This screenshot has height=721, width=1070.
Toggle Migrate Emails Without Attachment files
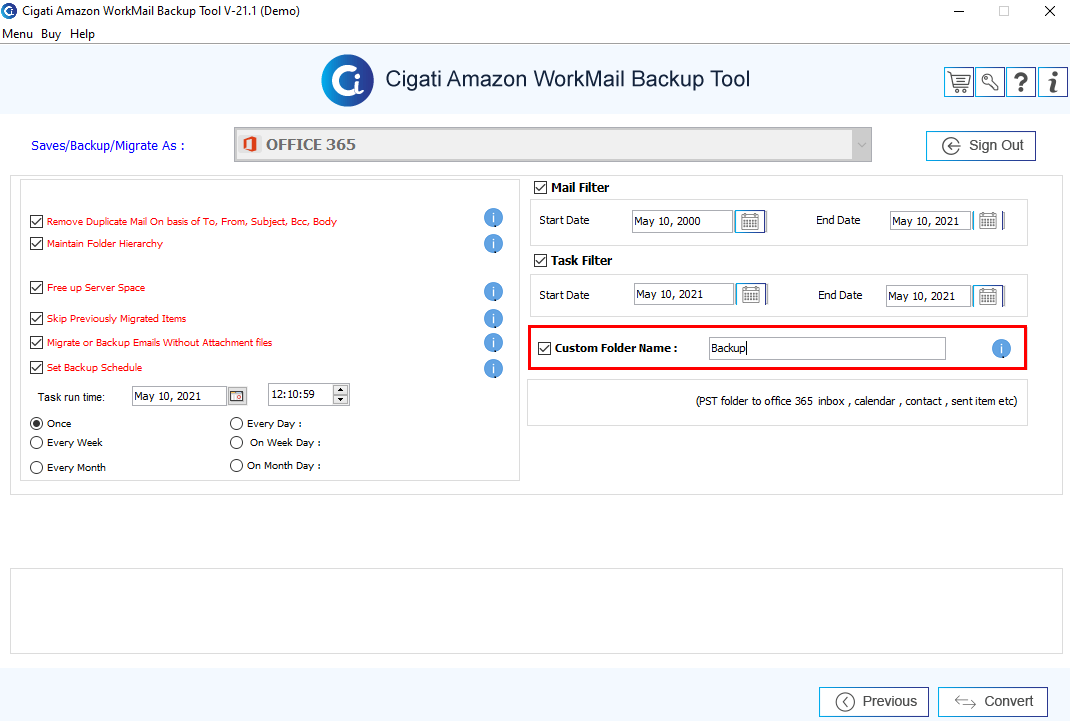coord(37,342)
